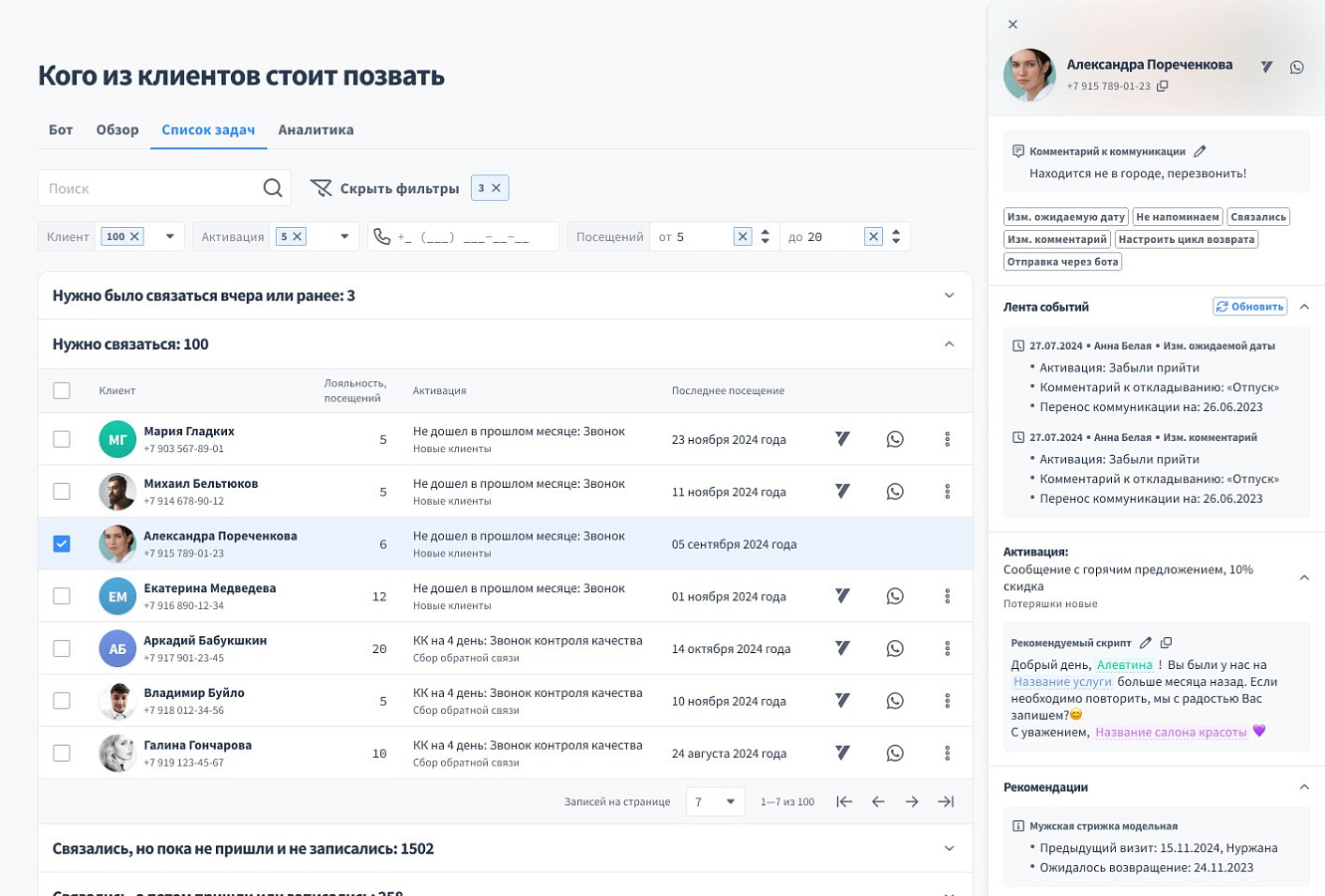Click Скрыть фильтры button
Viewport: 1325px width, 896px height.
point(384,188)
